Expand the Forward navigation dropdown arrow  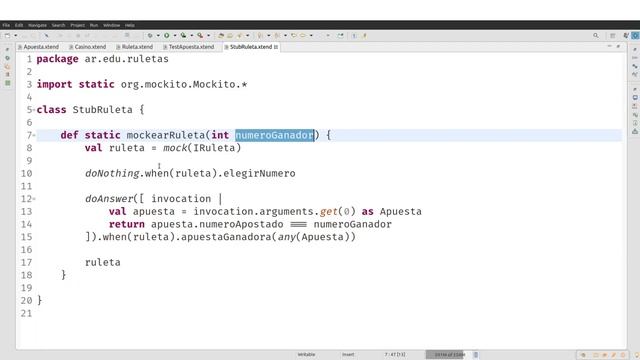coord(311,36)
